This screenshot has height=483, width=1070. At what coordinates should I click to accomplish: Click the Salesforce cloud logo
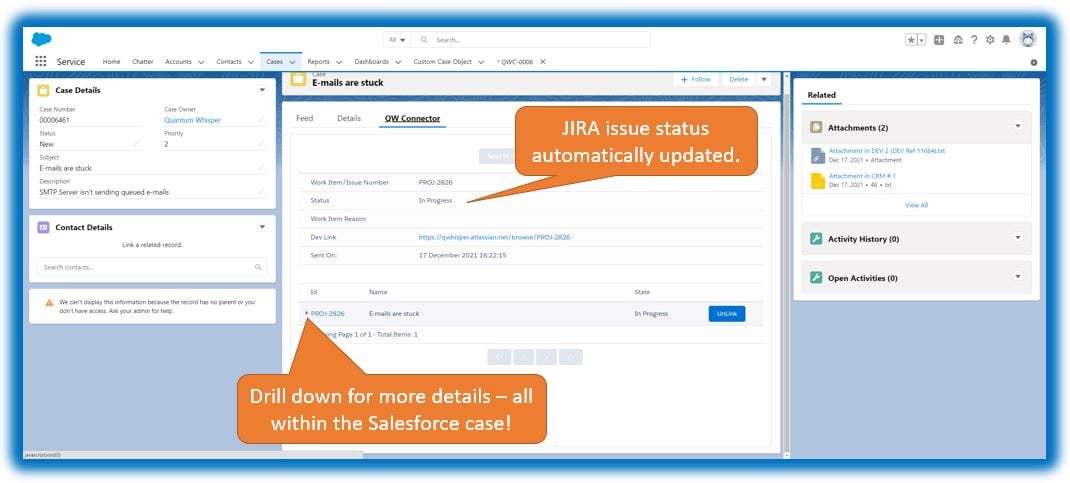click(x=42, y=40)
